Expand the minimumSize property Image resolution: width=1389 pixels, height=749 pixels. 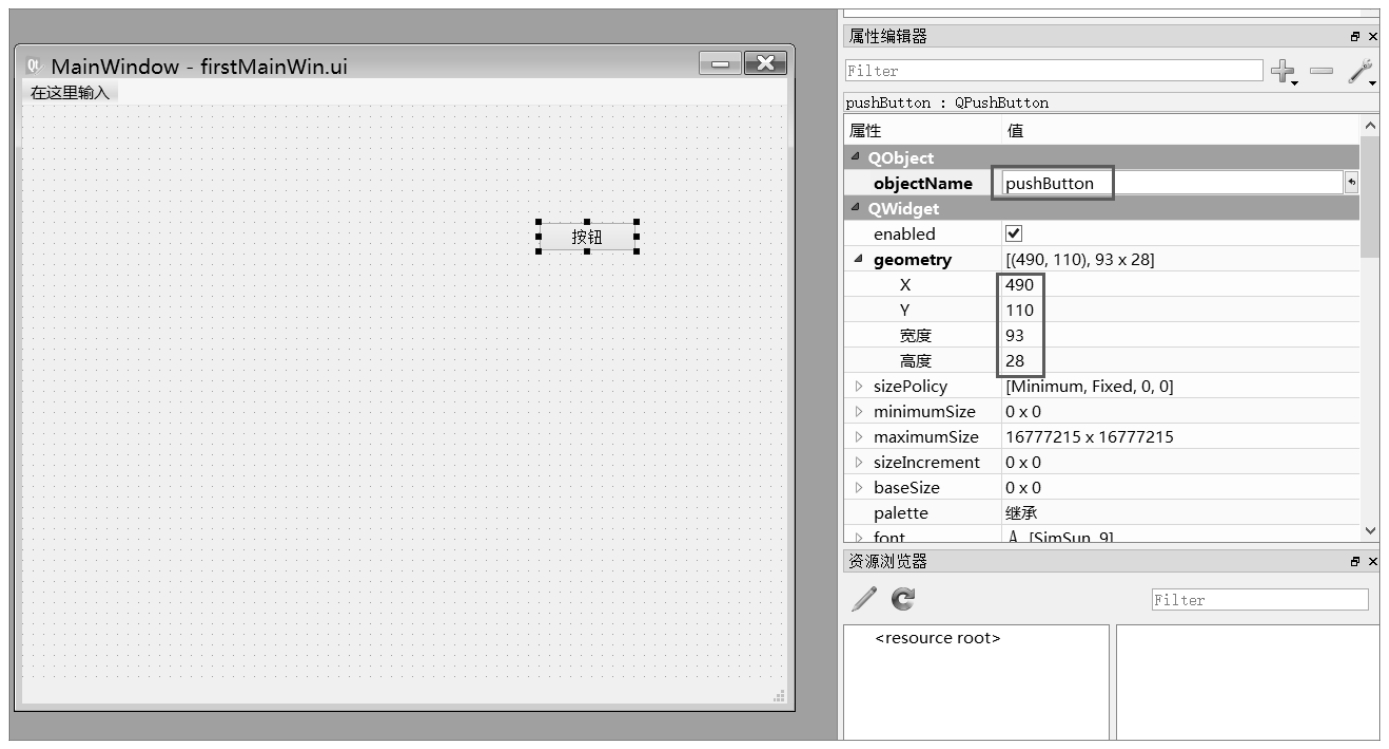pos(857,412)
